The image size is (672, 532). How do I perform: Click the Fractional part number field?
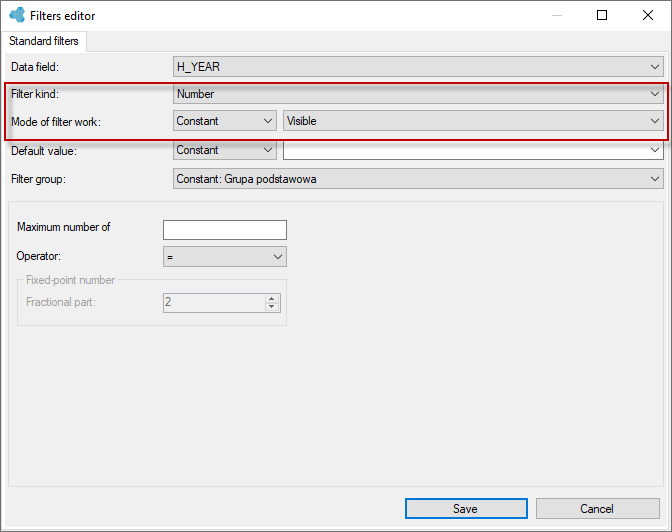pyautogui.click(x=222, y=303)
